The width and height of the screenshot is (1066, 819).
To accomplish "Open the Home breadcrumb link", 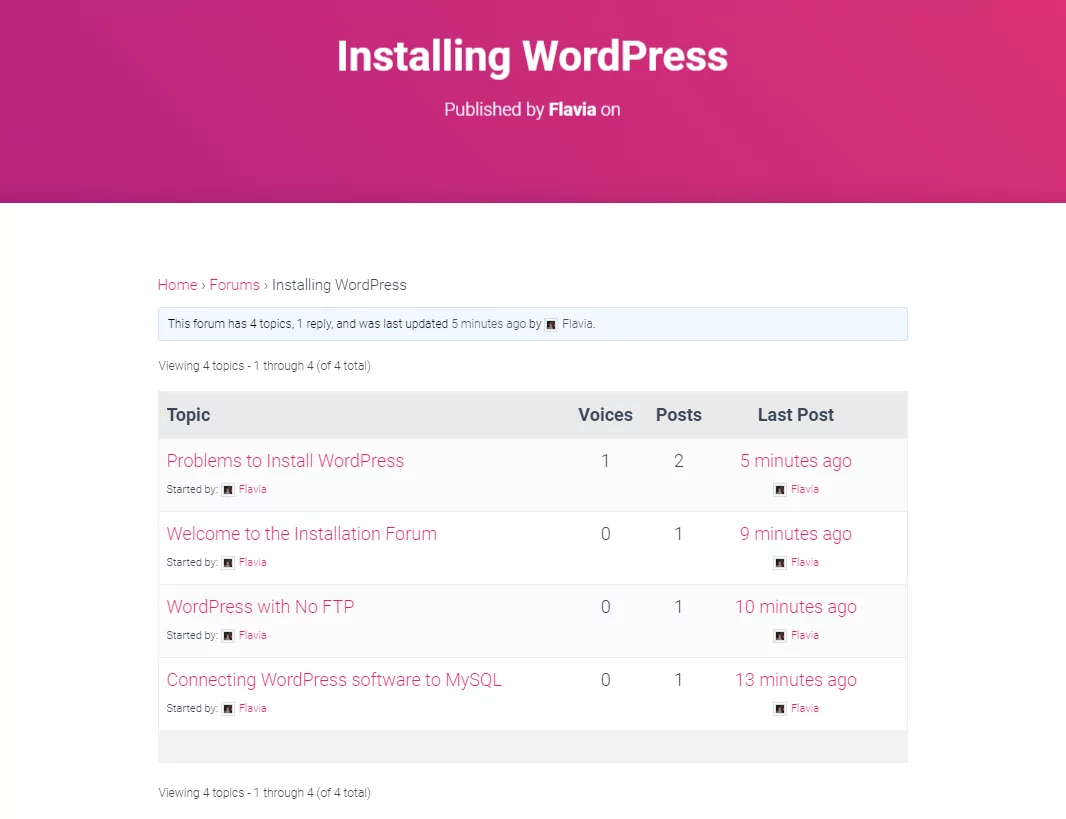I will tap(177, 285).
